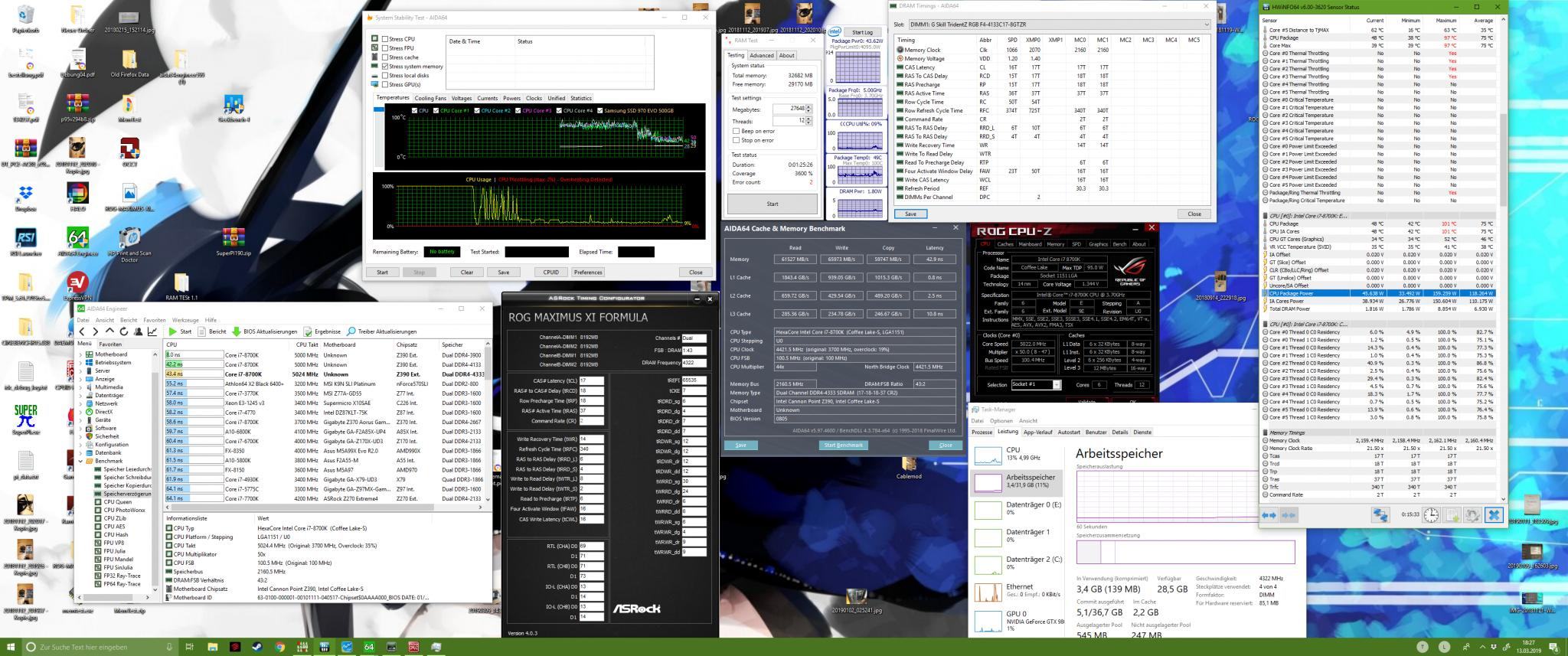The height and width of the screenshot is (656, 1568).
Task: Open Ergebnisse in AIDA64 Engineer toolbar
Action: tap(322, 331)
